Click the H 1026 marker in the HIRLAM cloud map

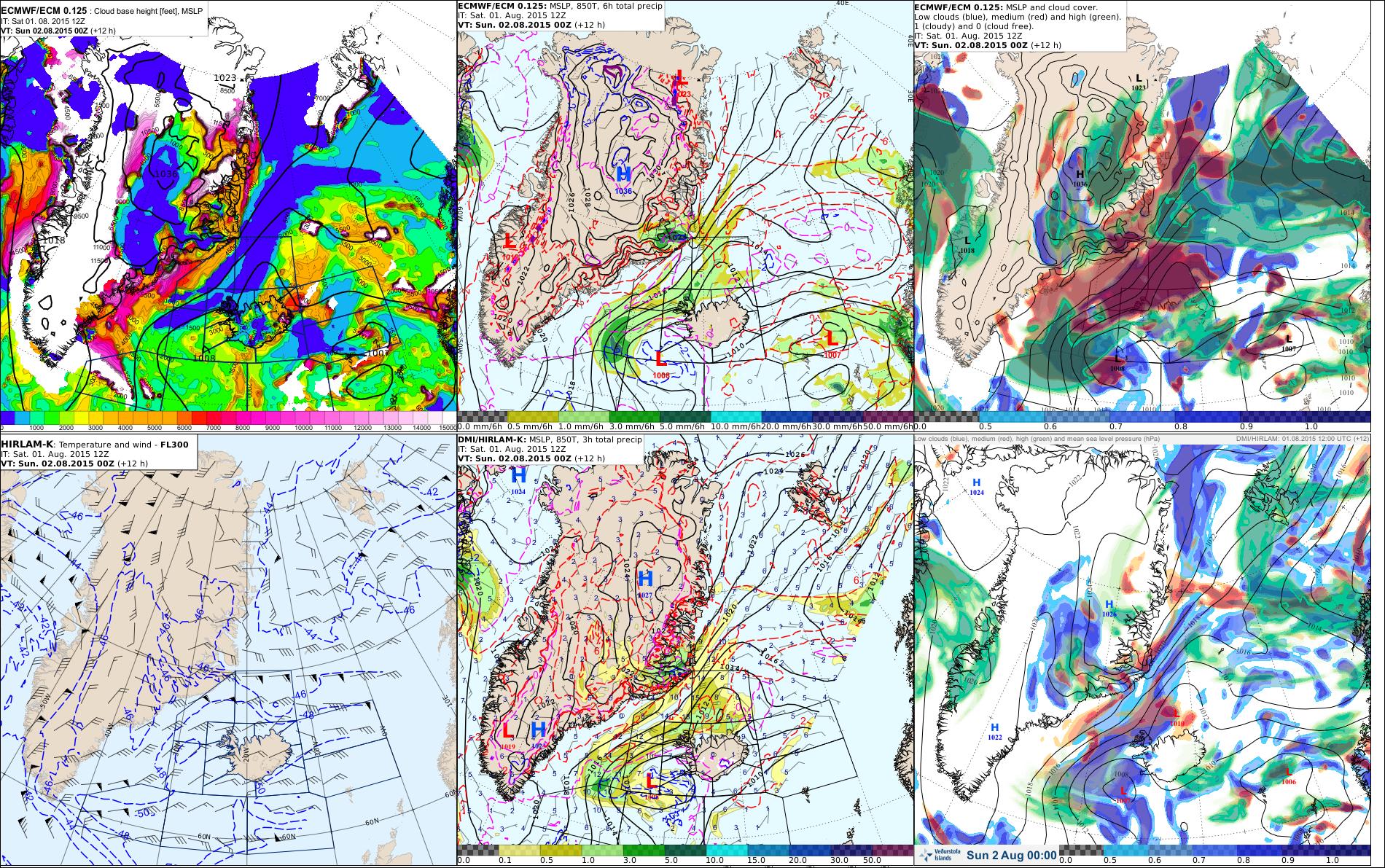tap(1109, 608)
